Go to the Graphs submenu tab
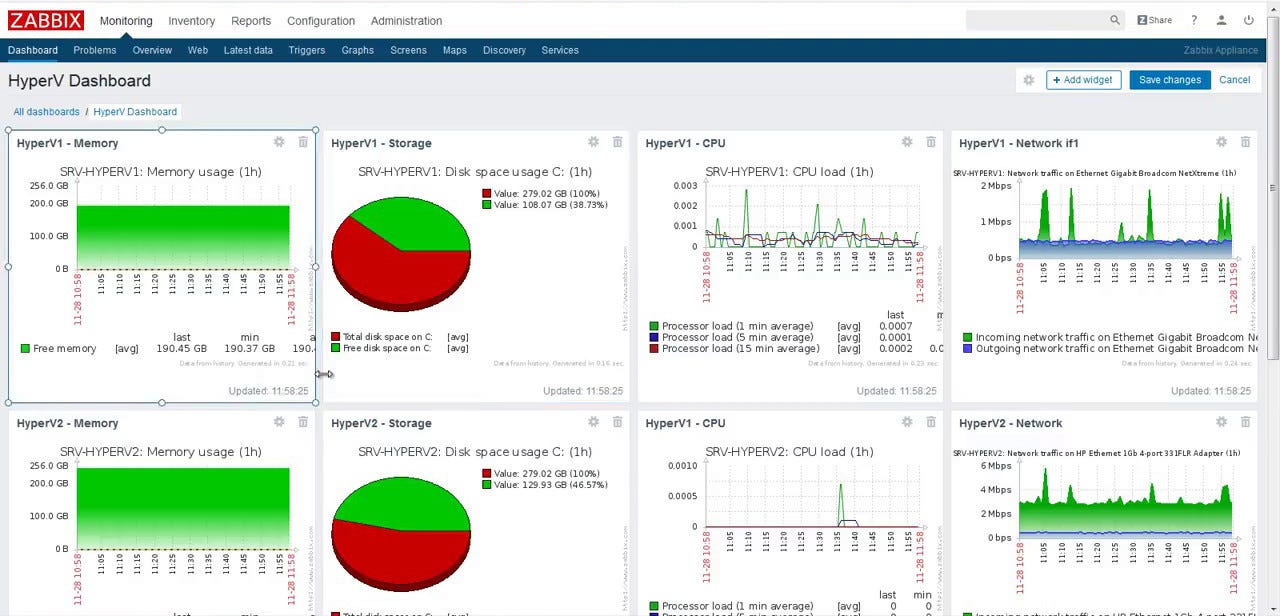The image size is (1280, 616). pyautogui.click(x=357, y=50)
